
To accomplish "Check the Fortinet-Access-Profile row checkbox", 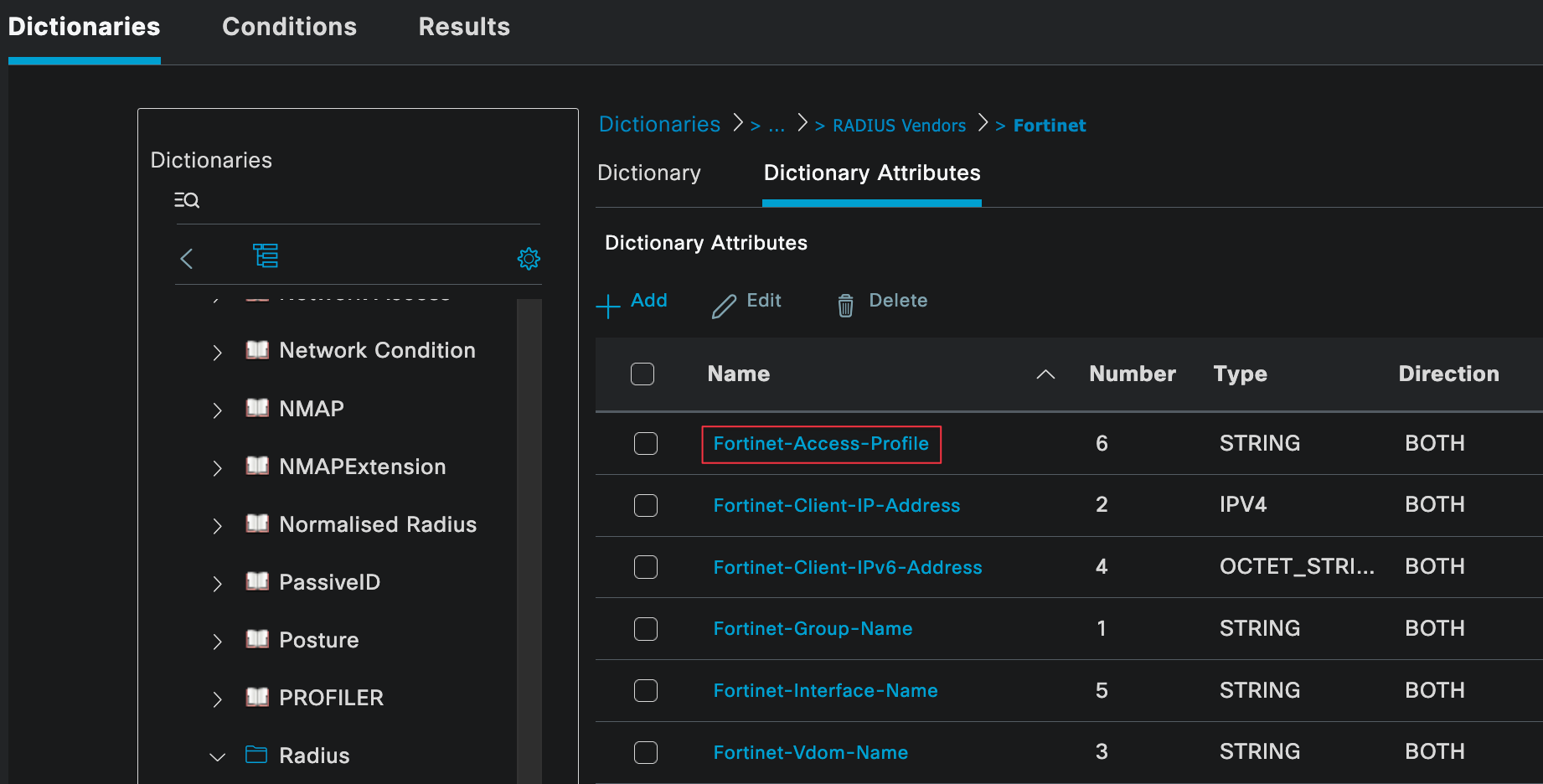I will [x=646, y=443].
